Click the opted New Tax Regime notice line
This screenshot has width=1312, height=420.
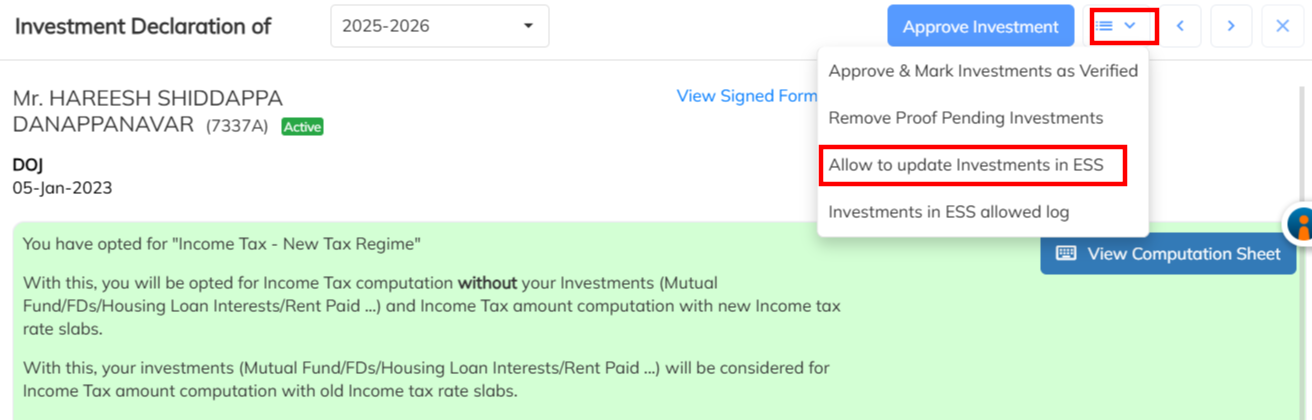[x=222, y=244]
